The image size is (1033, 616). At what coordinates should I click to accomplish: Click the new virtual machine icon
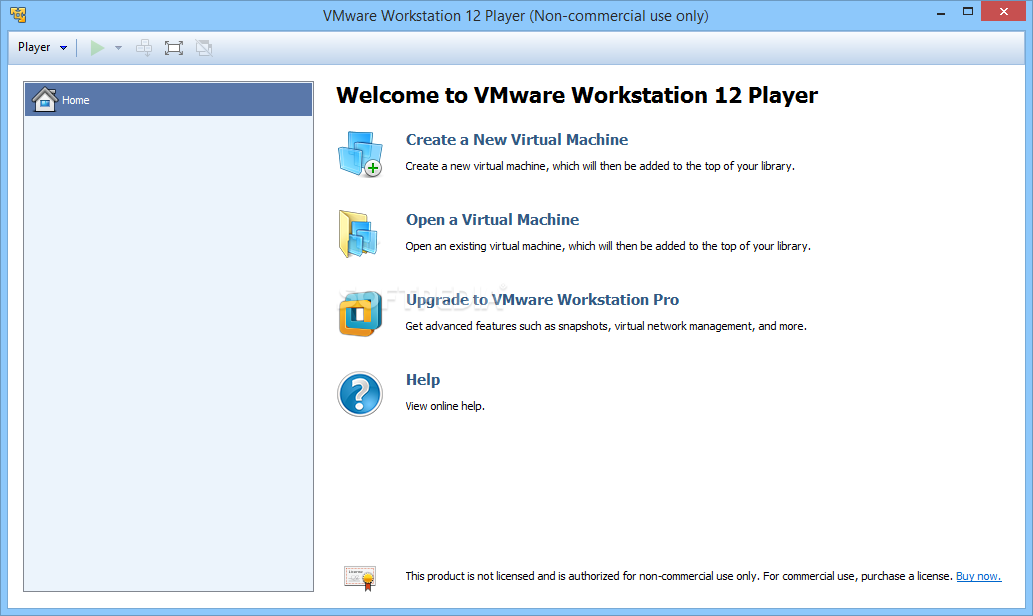click(360, 154)
